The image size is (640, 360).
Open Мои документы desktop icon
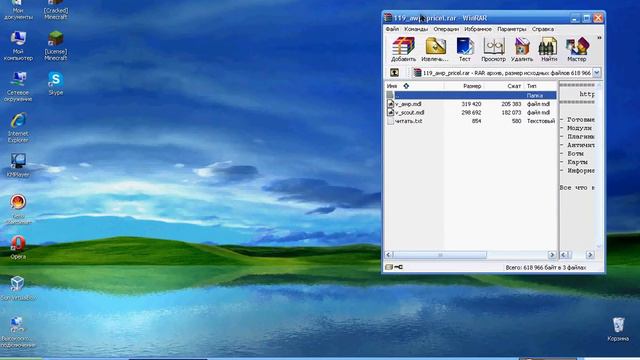coord(18,10)
